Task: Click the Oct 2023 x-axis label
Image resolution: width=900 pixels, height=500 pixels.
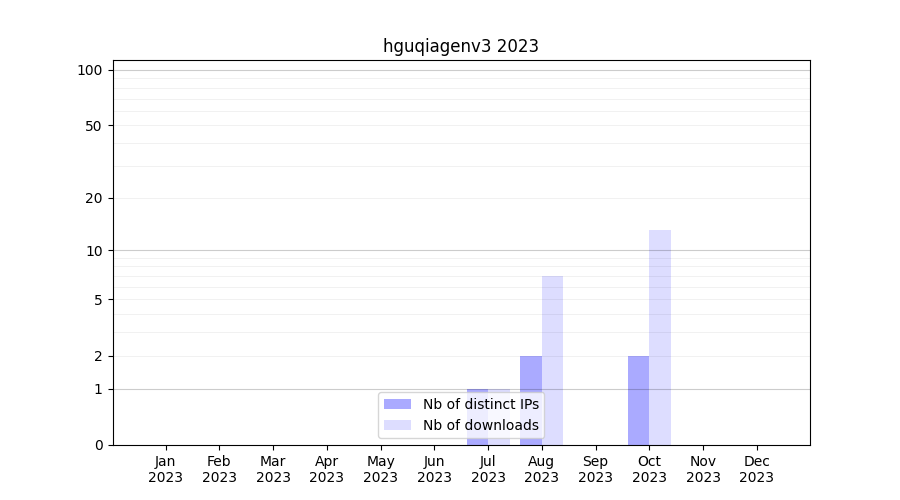Action: 649,469
